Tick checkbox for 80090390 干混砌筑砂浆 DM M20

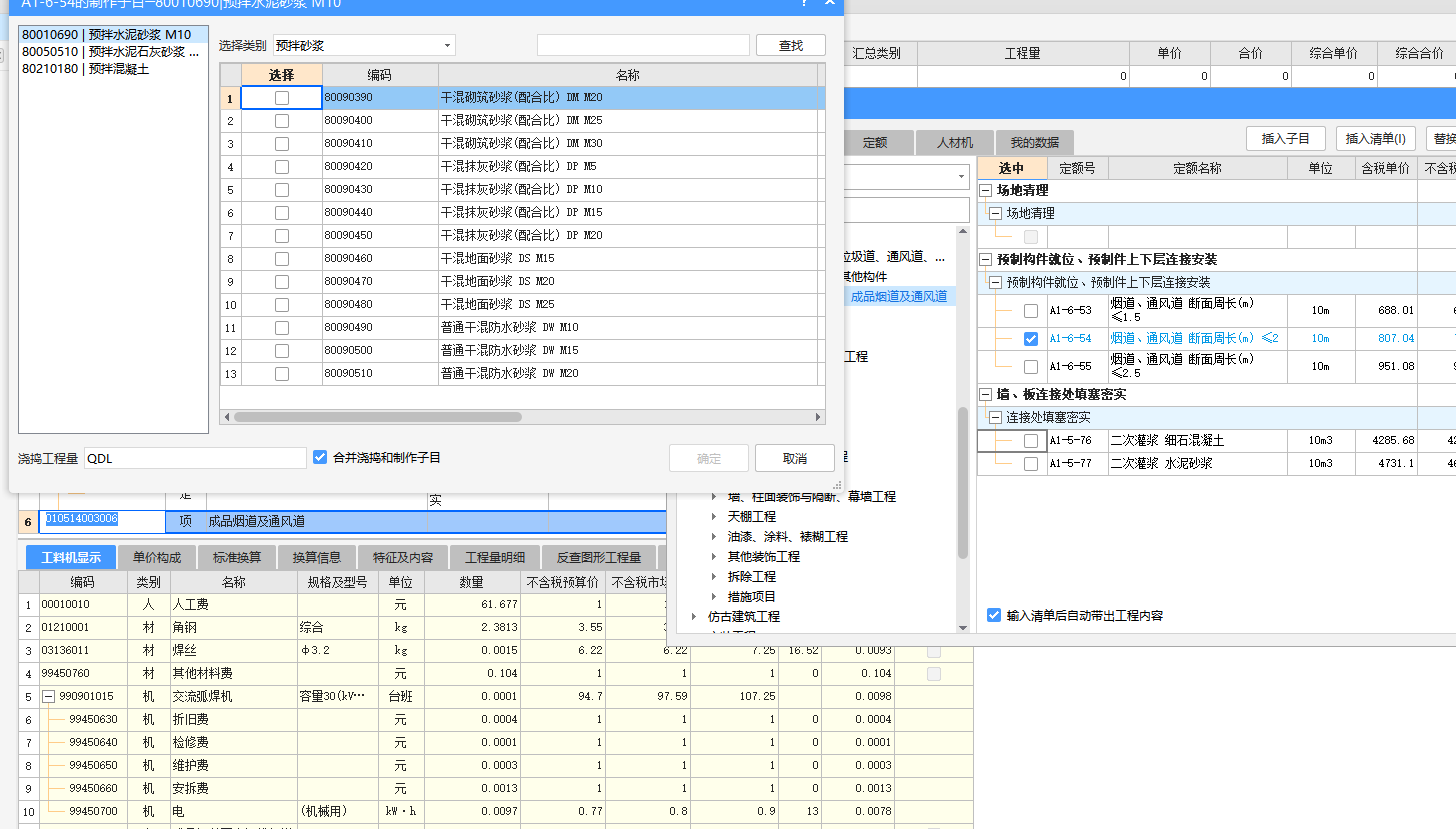[x=282, y=98]
